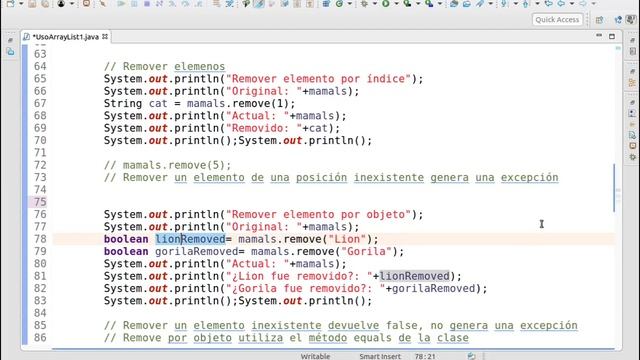
Task: Click the Open Perspective icon
Action: [x=600, y=20]
